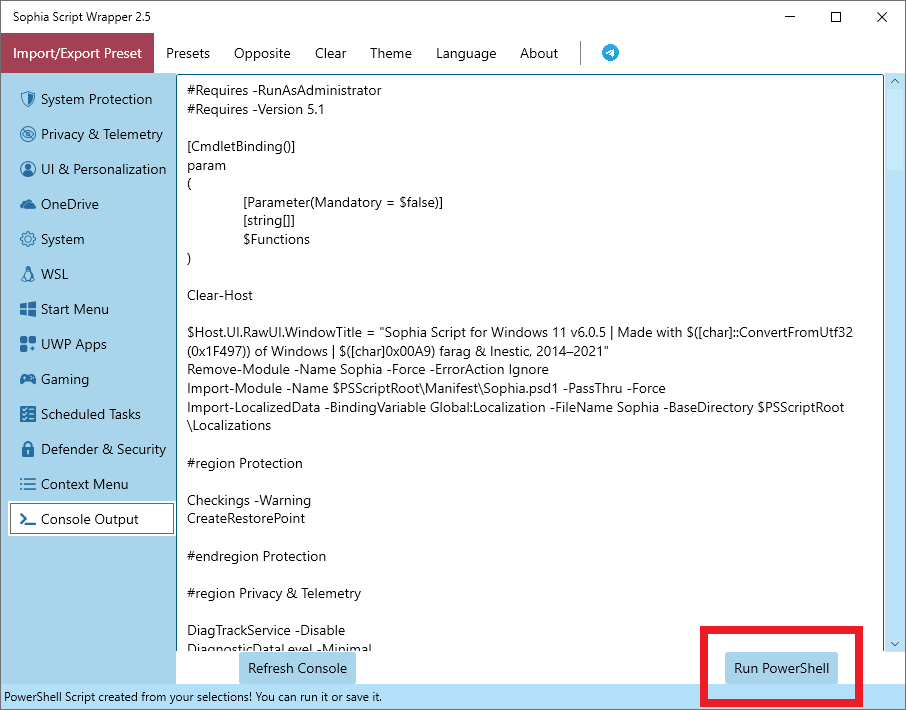Click the console scrollbar up arrow

point(894,81)
